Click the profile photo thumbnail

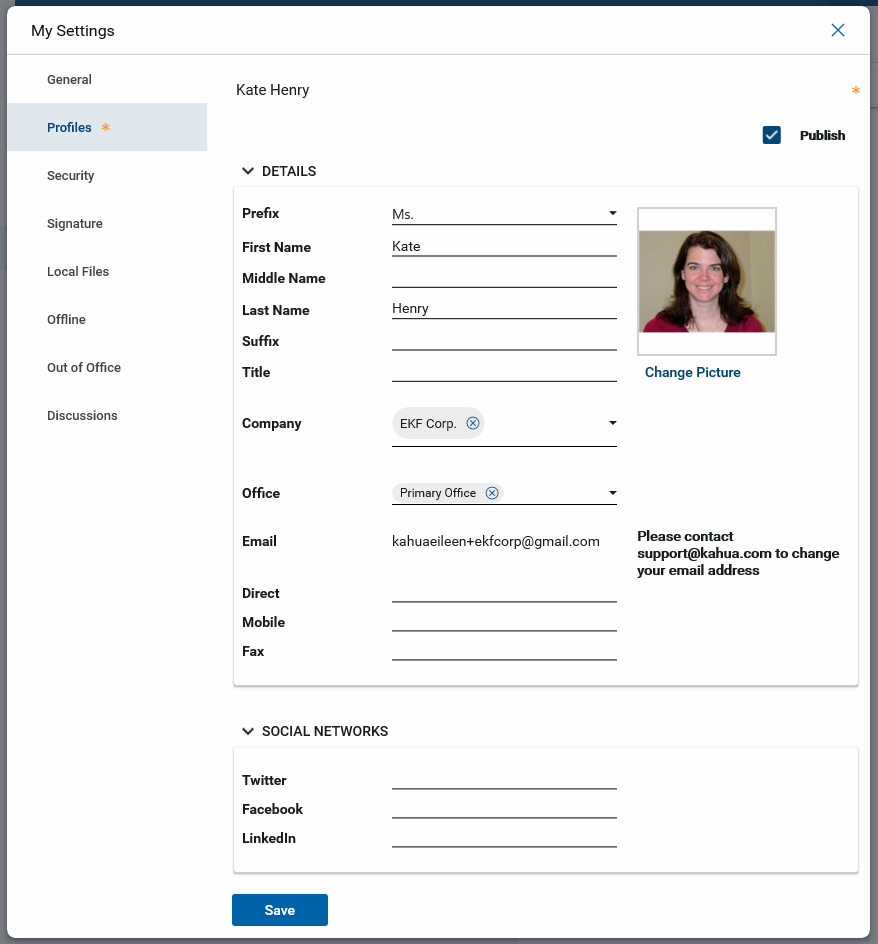pos(707,281)
